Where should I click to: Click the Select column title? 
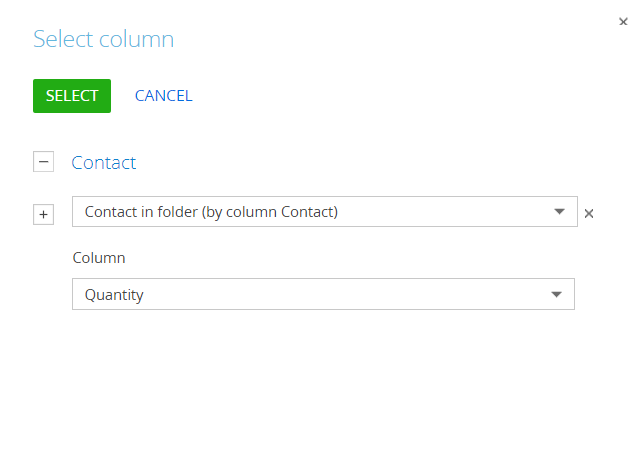coord(104,39)
